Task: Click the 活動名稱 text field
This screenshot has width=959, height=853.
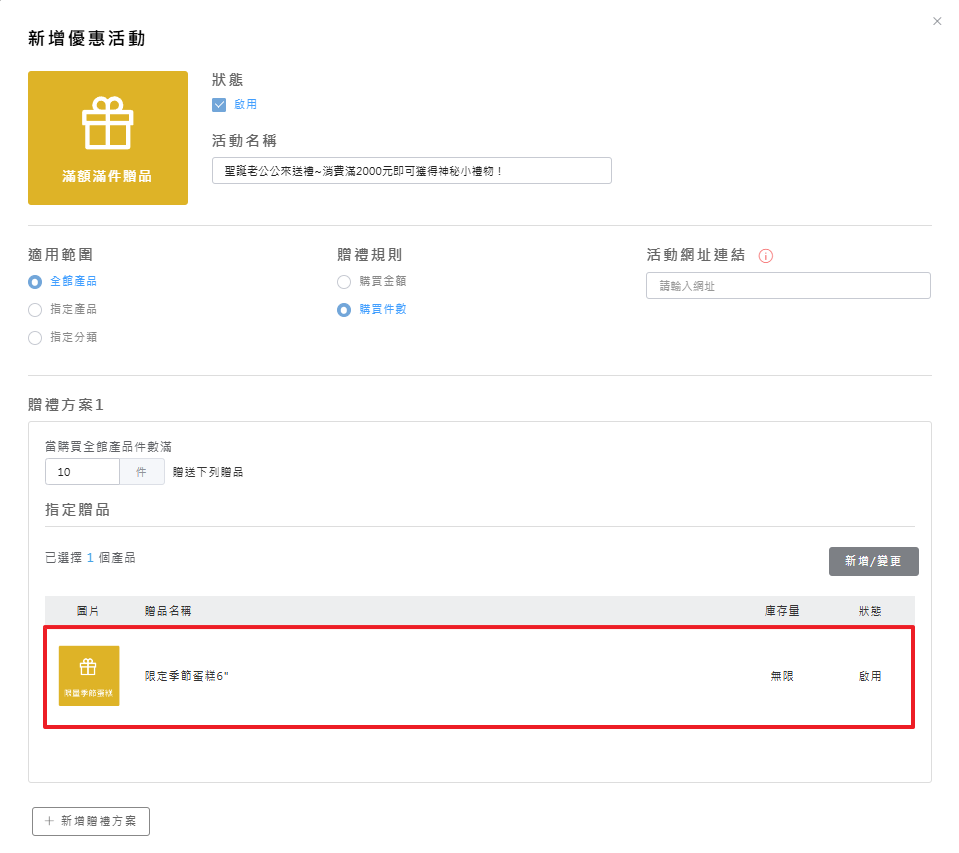Action: 411,171
